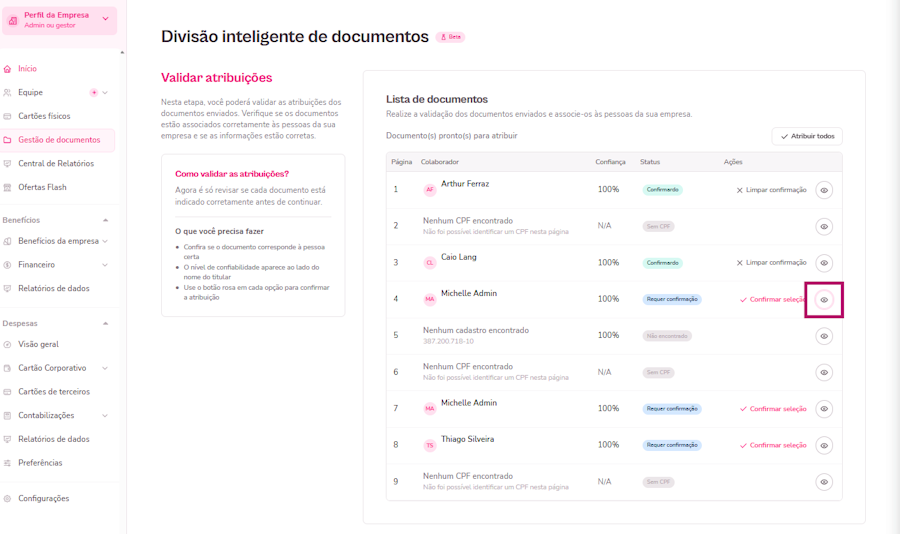Click the icon beside Visão geral
Viewport: 900px width, 534px height.
click(x=7, y=345)
